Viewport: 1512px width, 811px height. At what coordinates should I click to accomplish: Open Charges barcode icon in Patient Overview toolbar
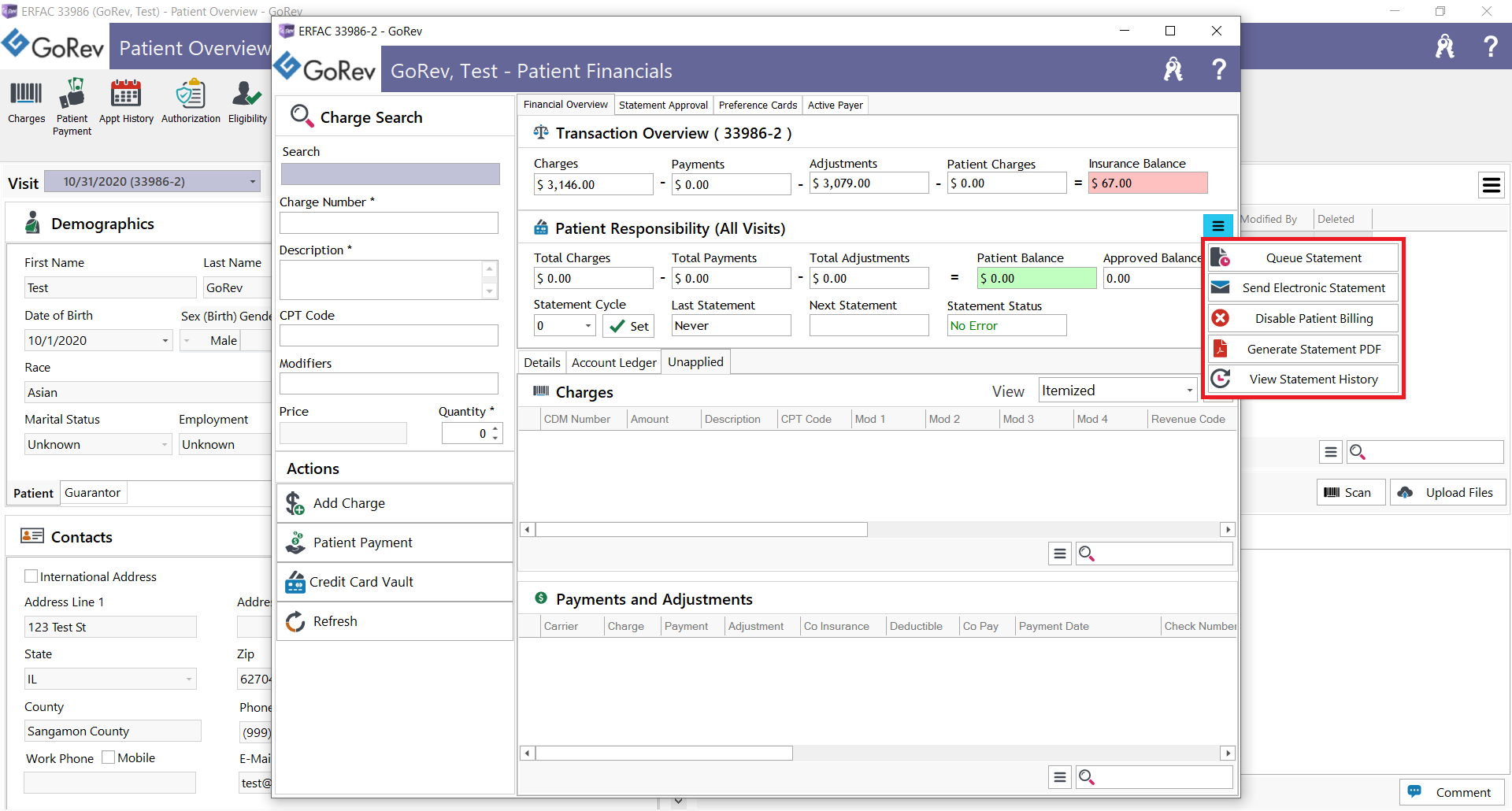pos(26,101)
